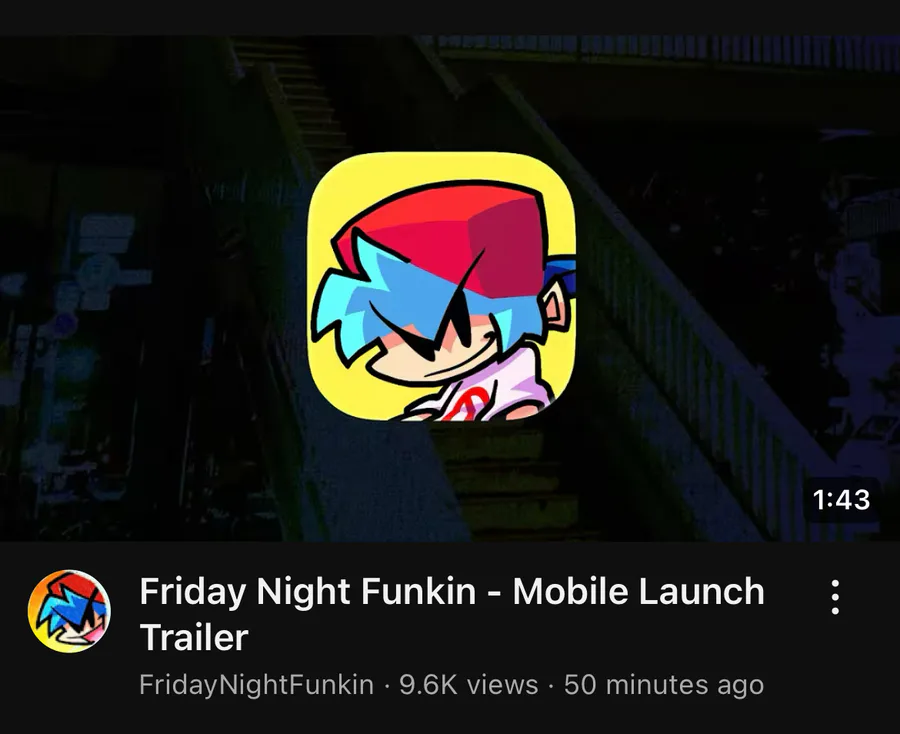
Task: Click the "9.6K views" metadata text
Action: click(x=468, y=685)
